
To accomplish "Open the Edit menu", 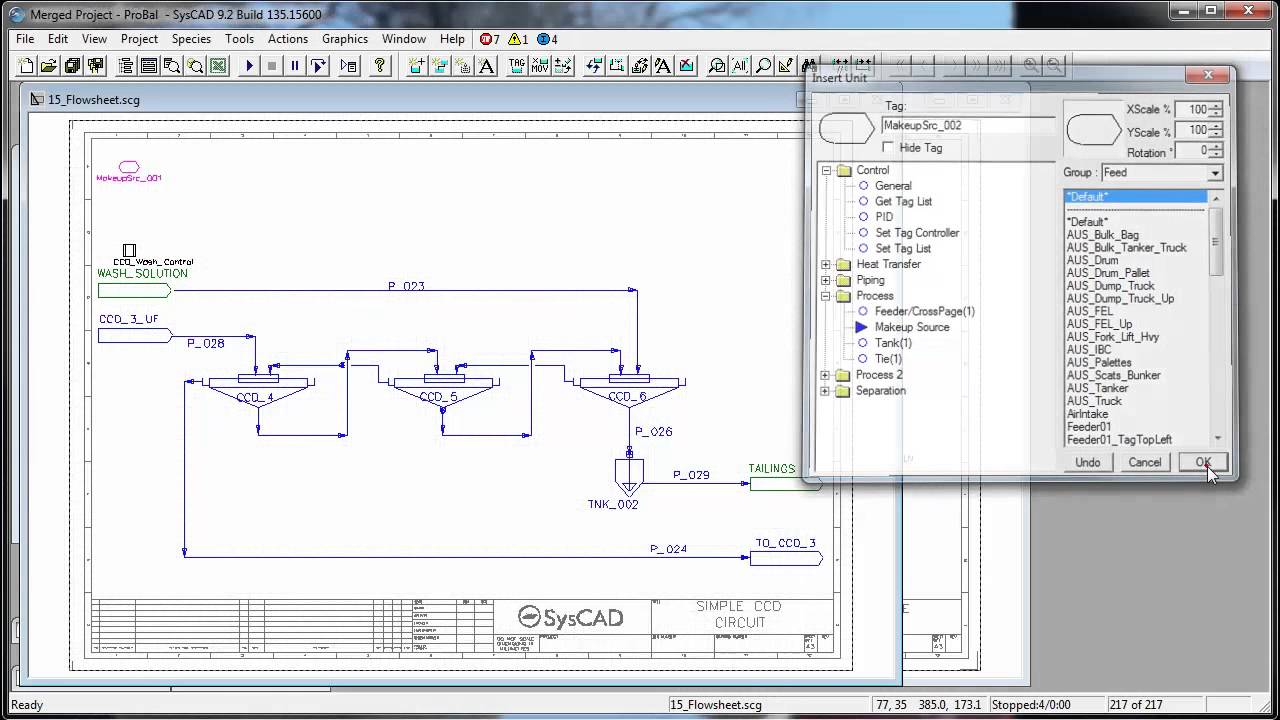I will 58,39.
